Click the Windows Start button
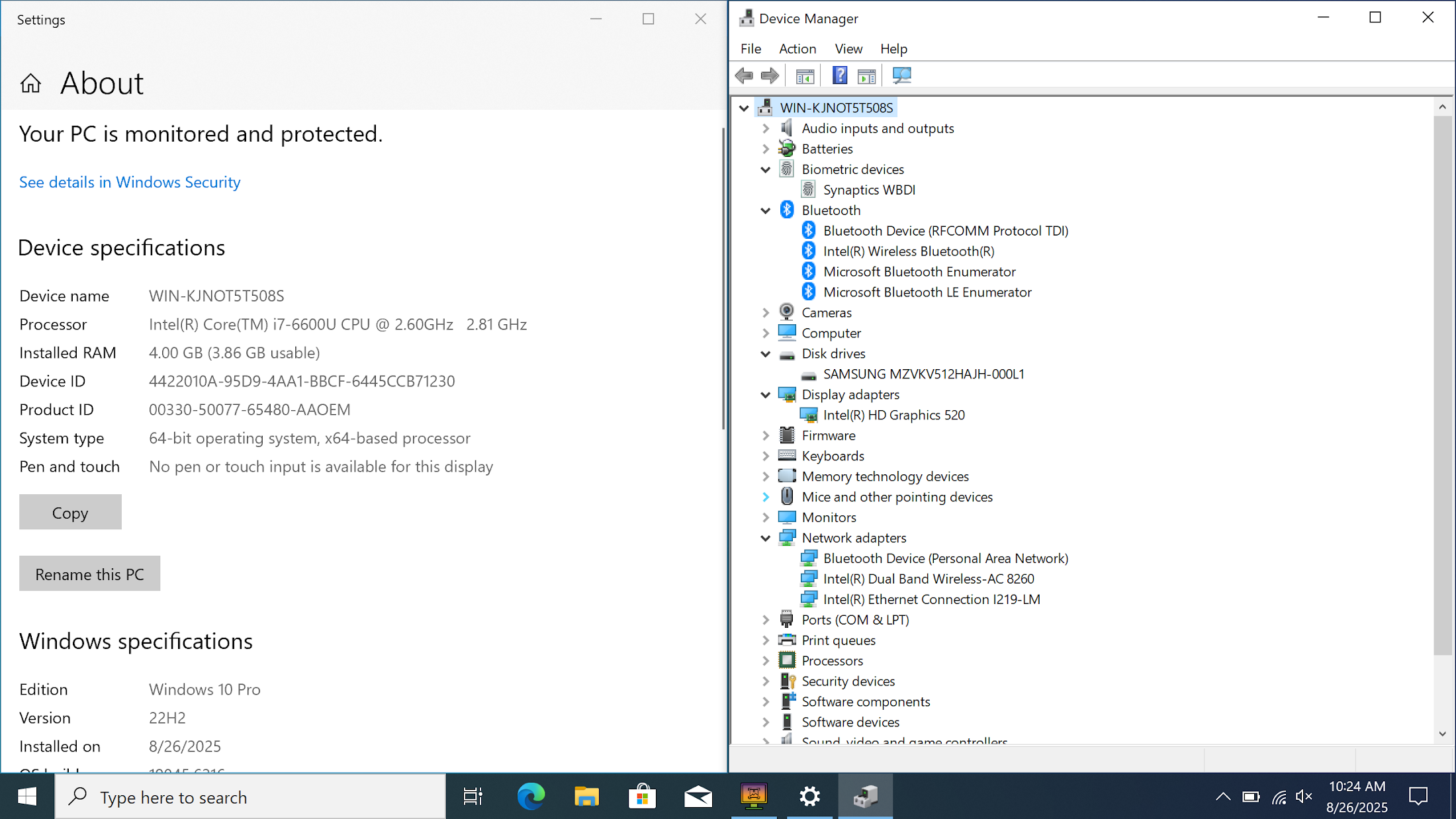This screenshot has width=1456, height=819. click(x=27, y=797)
